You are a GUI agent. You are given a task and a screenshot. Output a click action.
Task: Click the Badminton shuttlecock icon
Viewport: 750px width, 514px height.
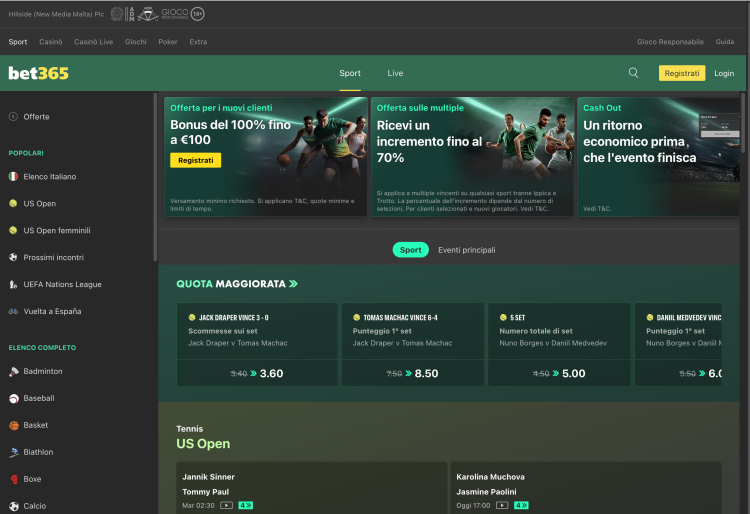(14, 372)
